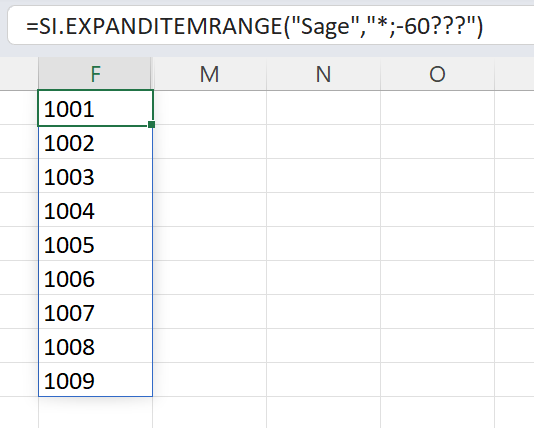Select column M header

tap(209, 74)
